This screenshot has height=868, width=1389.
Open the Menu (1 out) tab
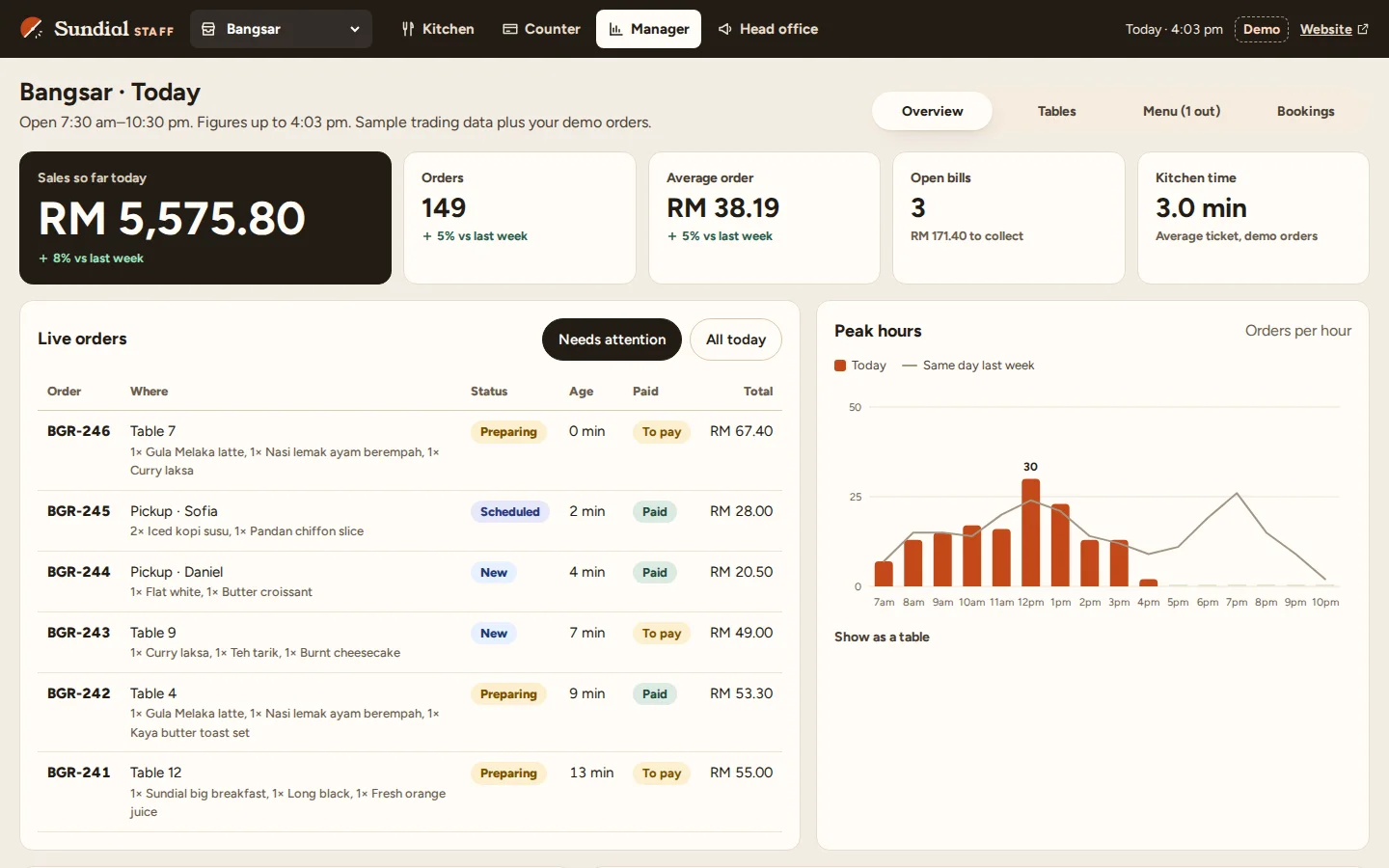click(x=1181, y=111)
